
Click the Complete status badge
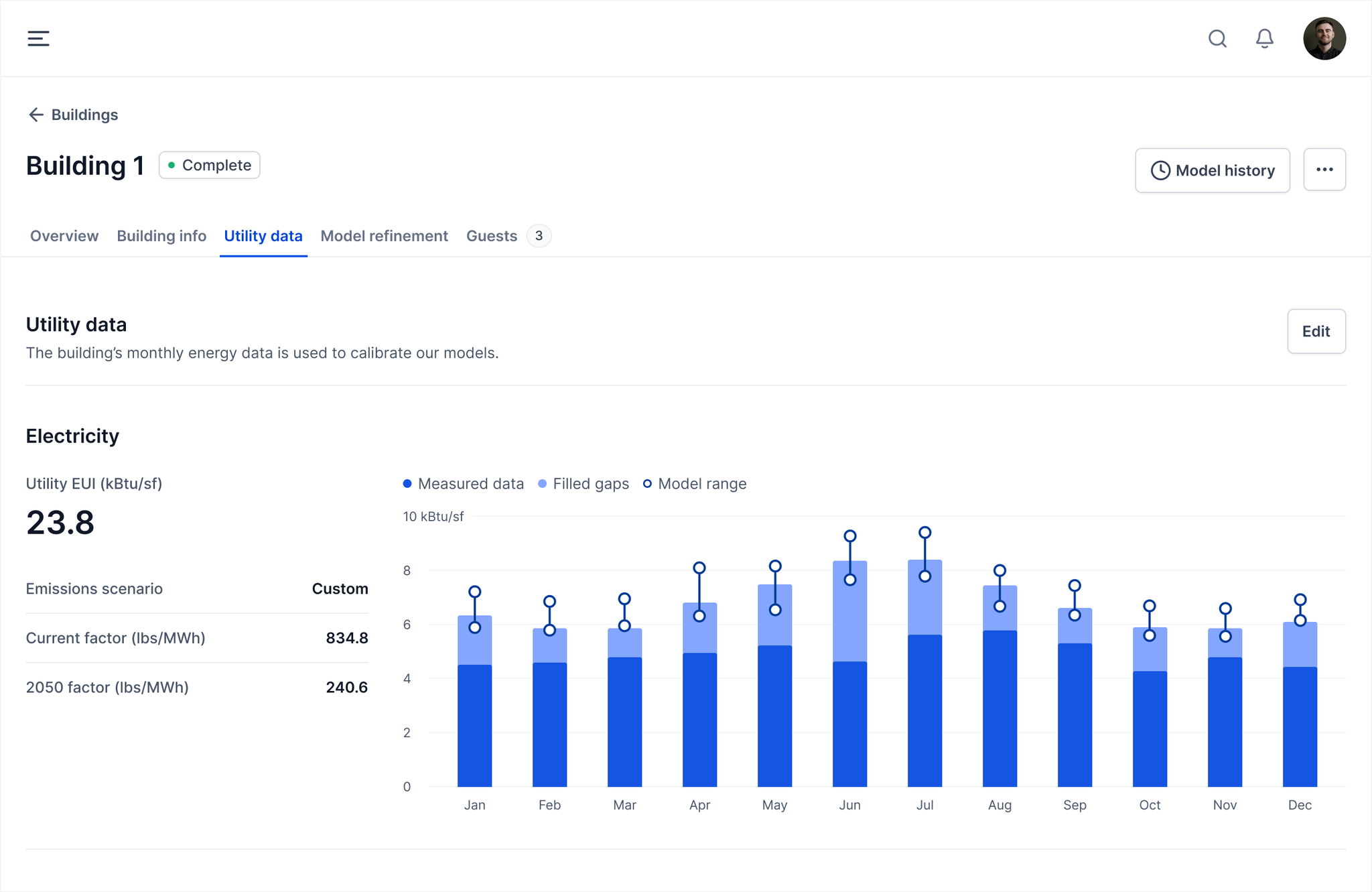(x=209, y=166)
